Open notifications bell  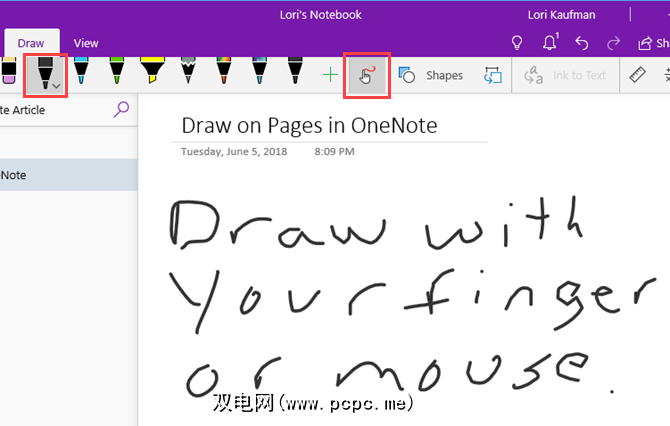pos(551,43)
